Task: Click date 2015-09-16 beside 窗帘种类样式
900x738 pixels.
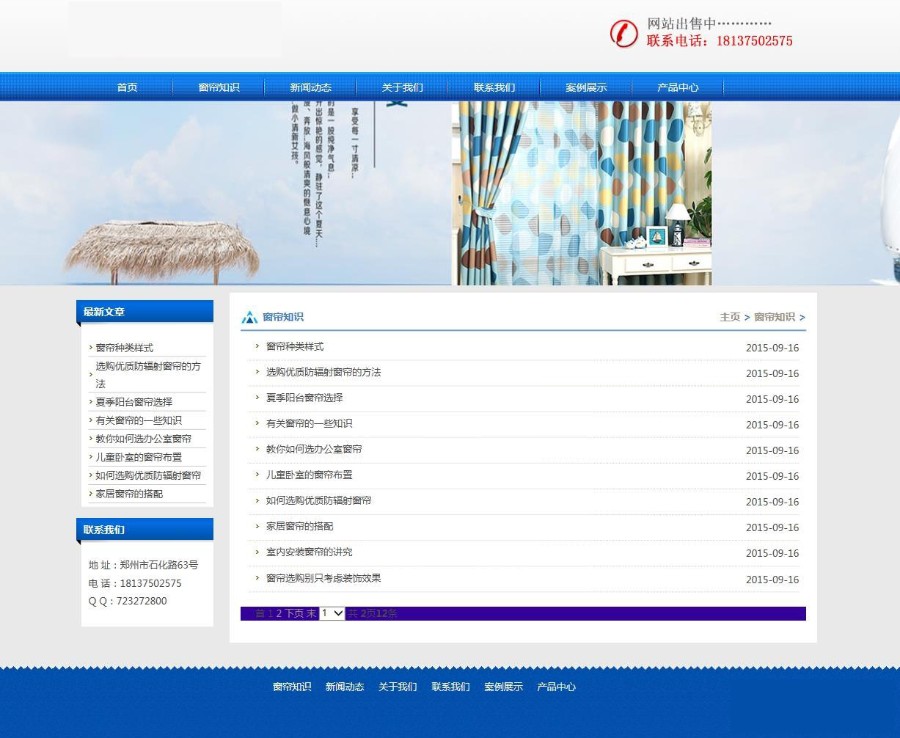Action: [772, 347]
